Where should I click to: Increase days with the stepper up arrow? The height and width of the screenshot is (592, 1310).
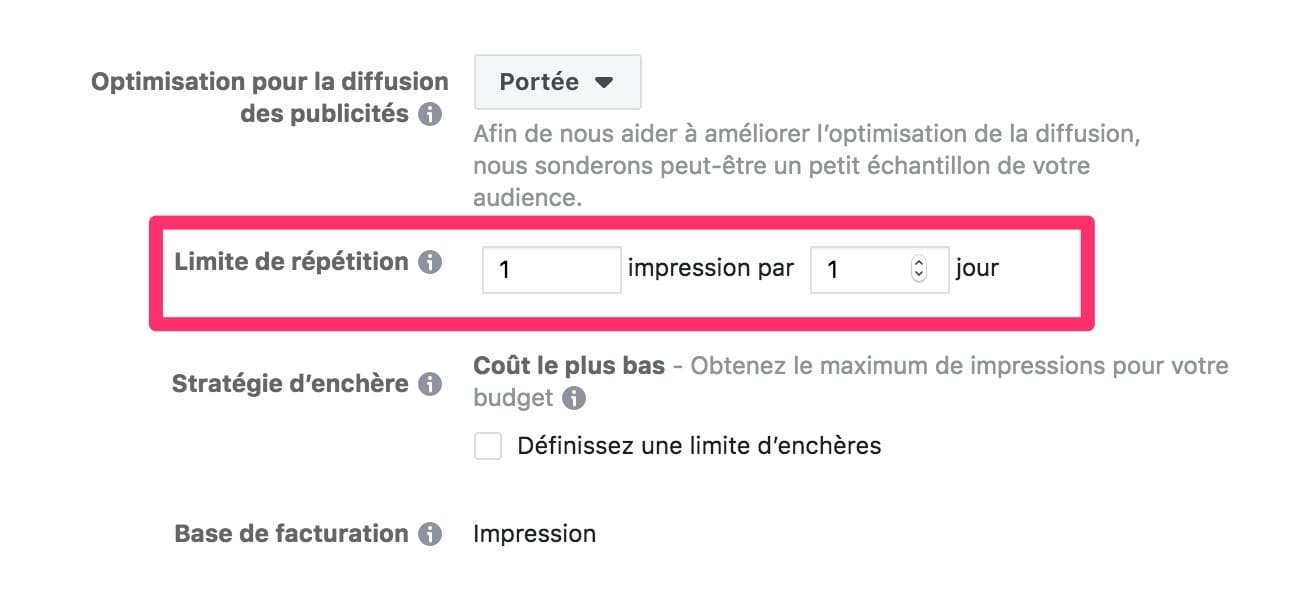[x=920, y=264]
